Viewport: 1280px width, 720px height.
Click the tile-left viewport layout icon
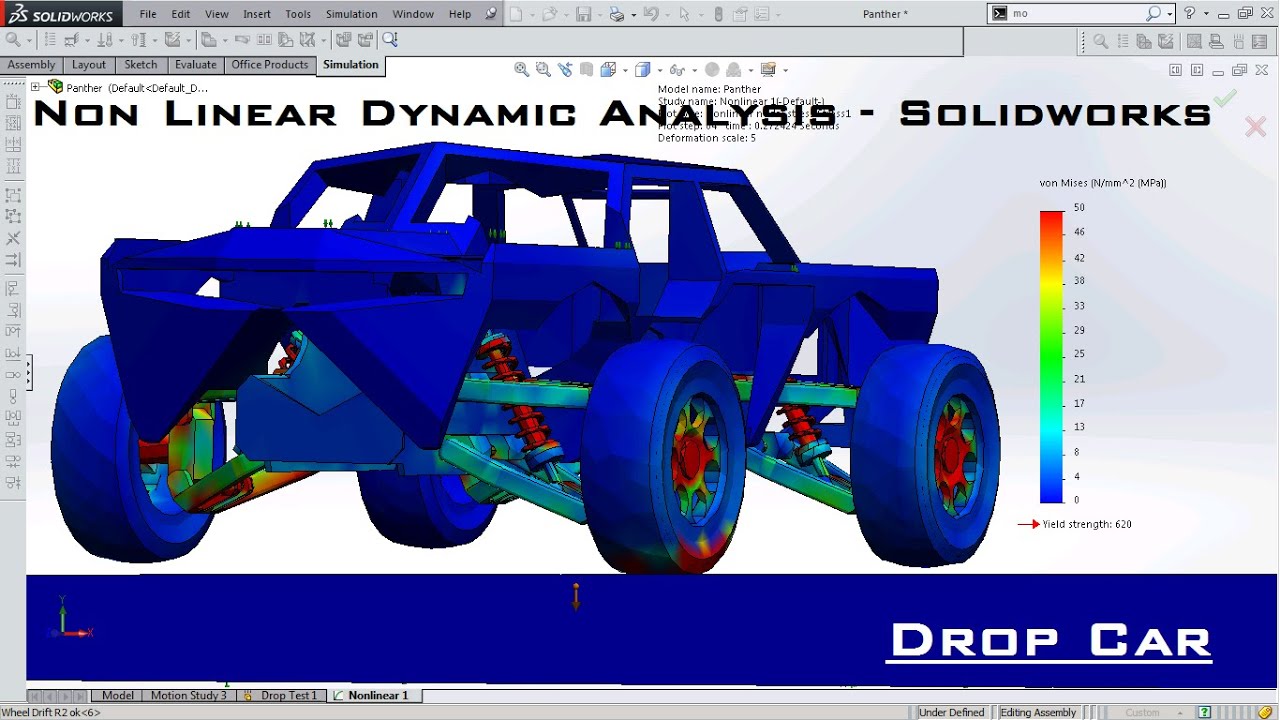click(1175, 70)
